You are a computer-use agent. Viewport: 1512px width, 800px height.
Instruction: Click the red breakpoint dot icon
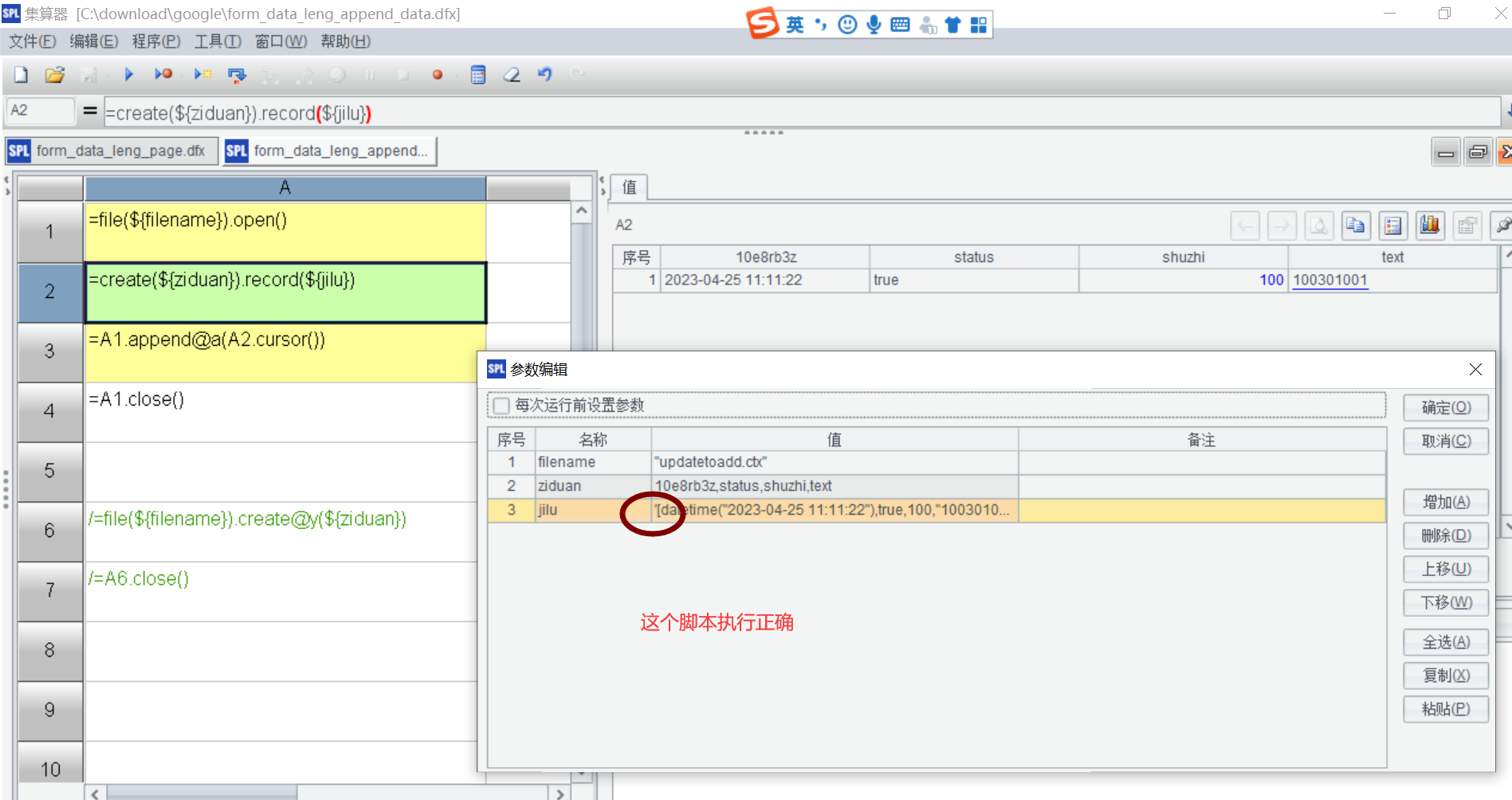point(438,75)
